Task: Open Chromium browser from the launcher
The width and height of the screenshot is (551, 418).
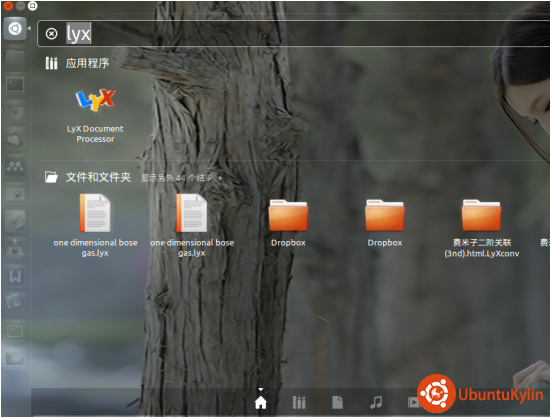Action: (15, 112)
